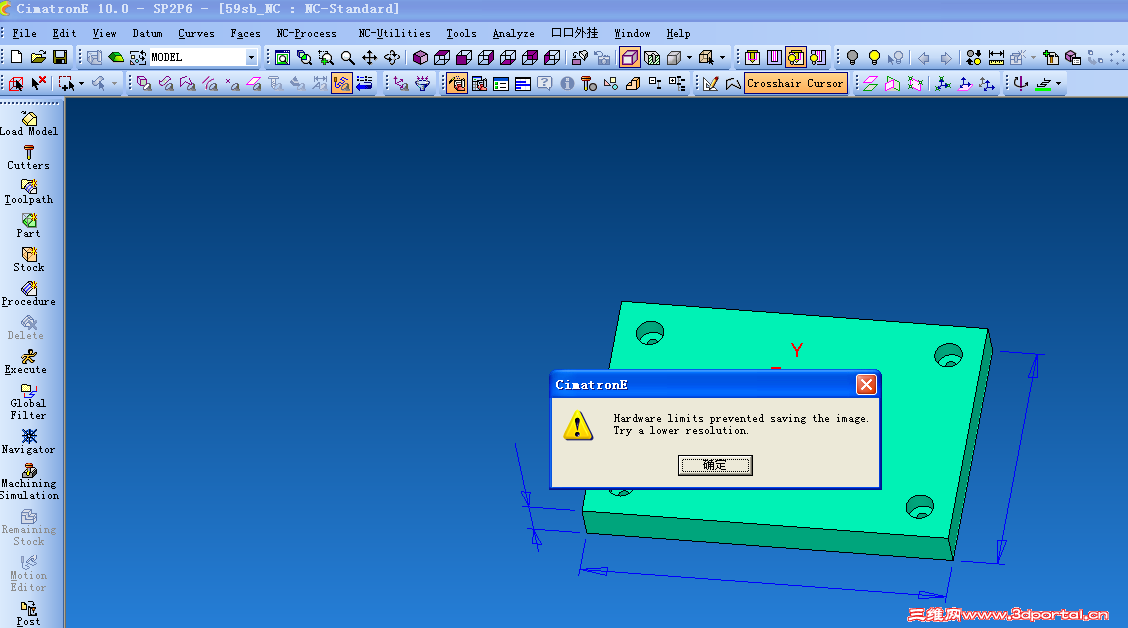
Task: Toggle the first cutter display icon
Action: (x=752, y=58)
